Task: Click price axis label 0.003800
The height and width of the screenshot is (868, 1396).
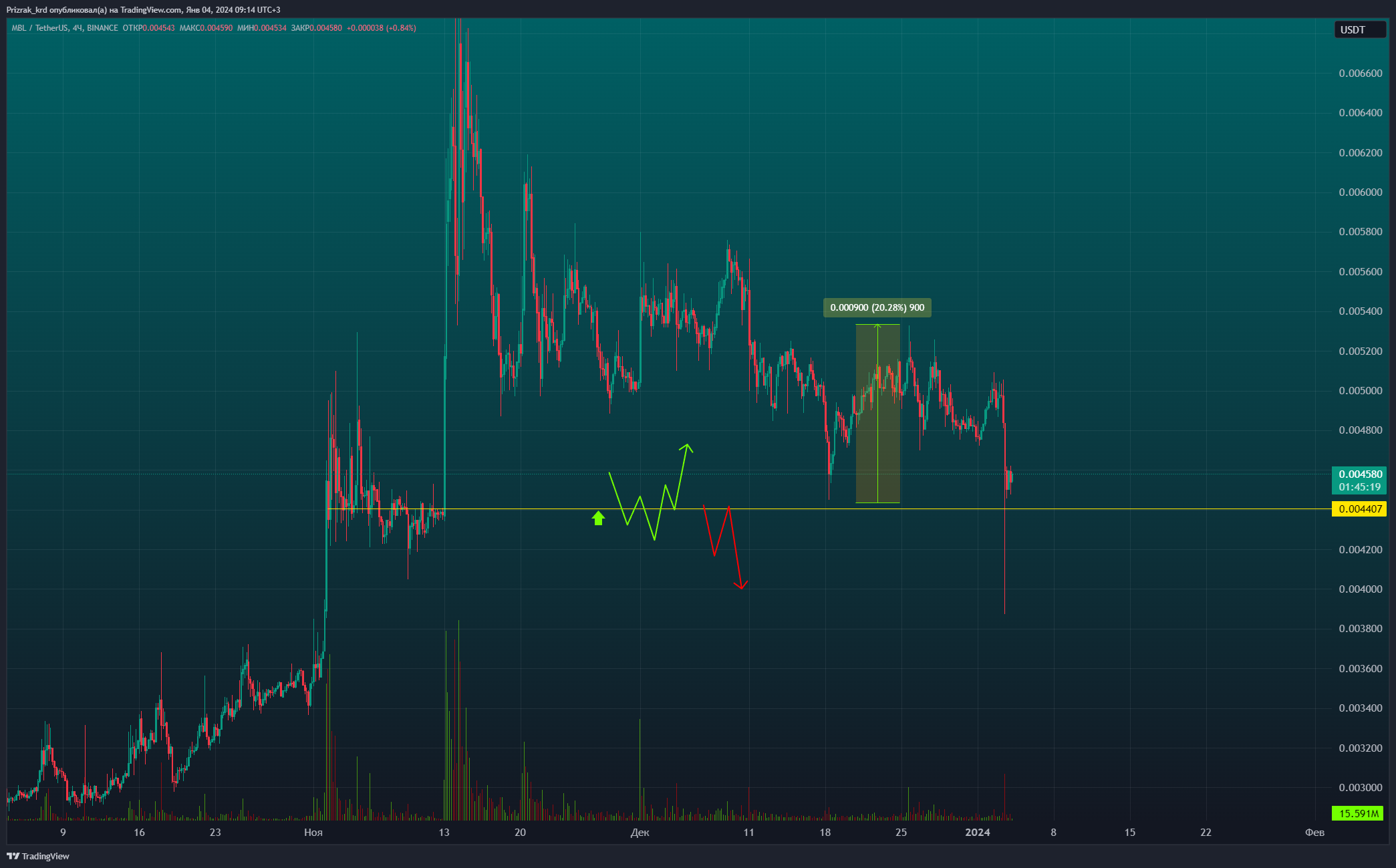Action: click(1360, 629)
